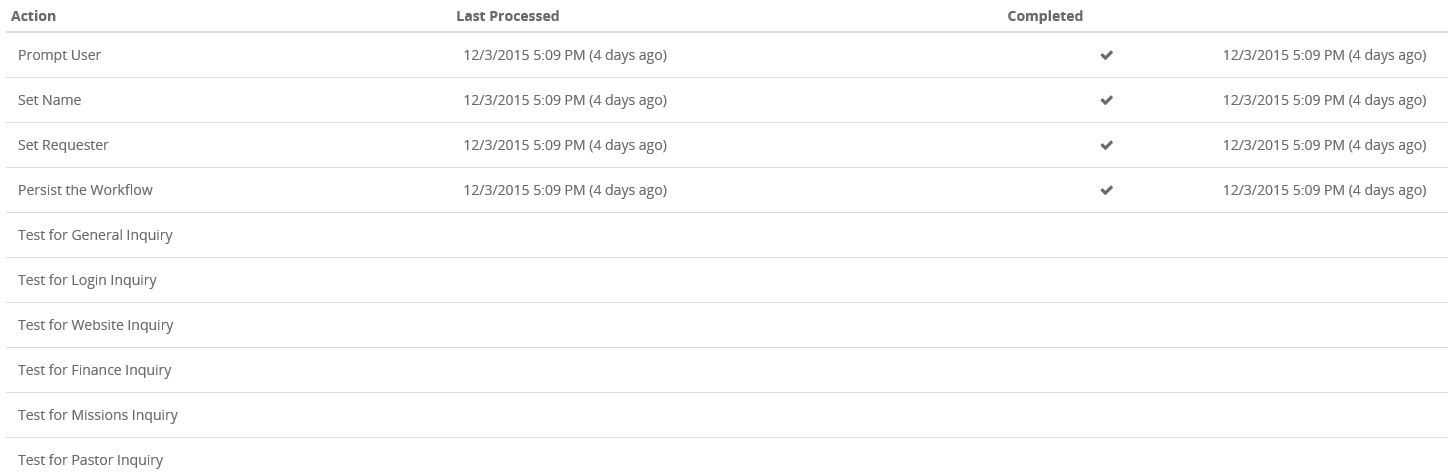Select the Prompt User action row
1448x475 pixels.
(x=59, y=55)
